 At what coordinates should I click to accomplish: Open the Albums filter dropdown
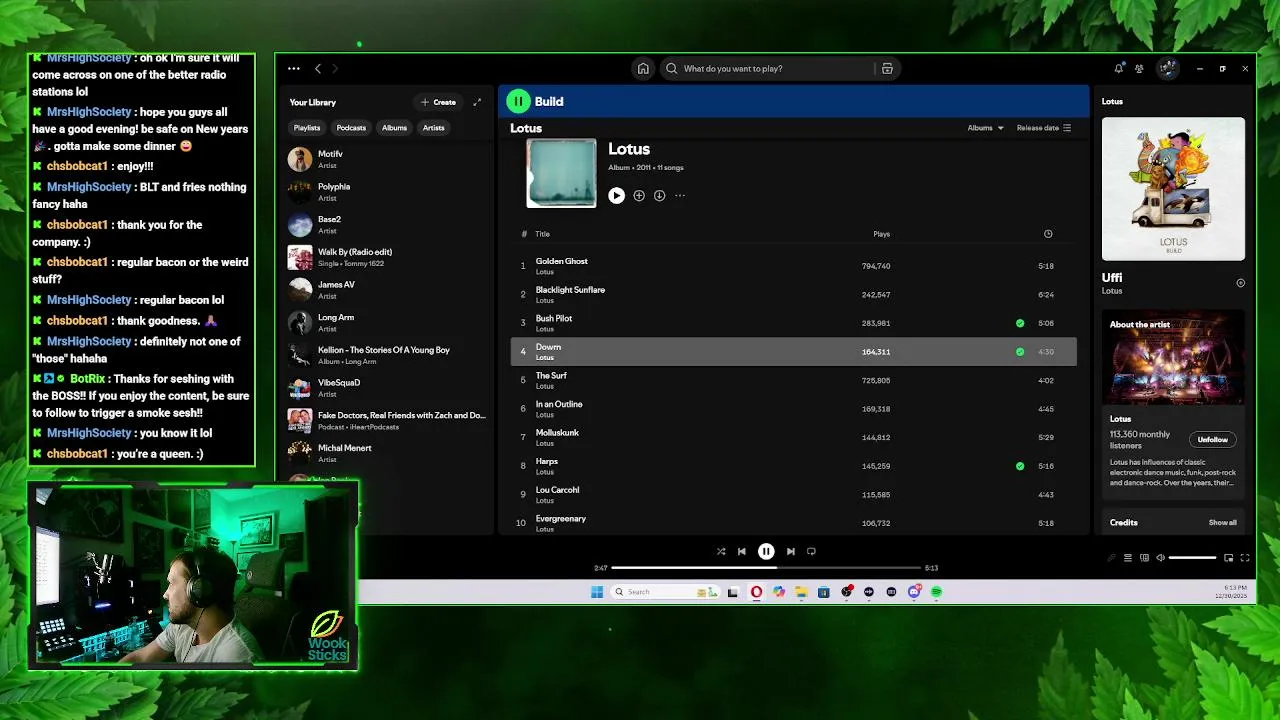[985, 128]
